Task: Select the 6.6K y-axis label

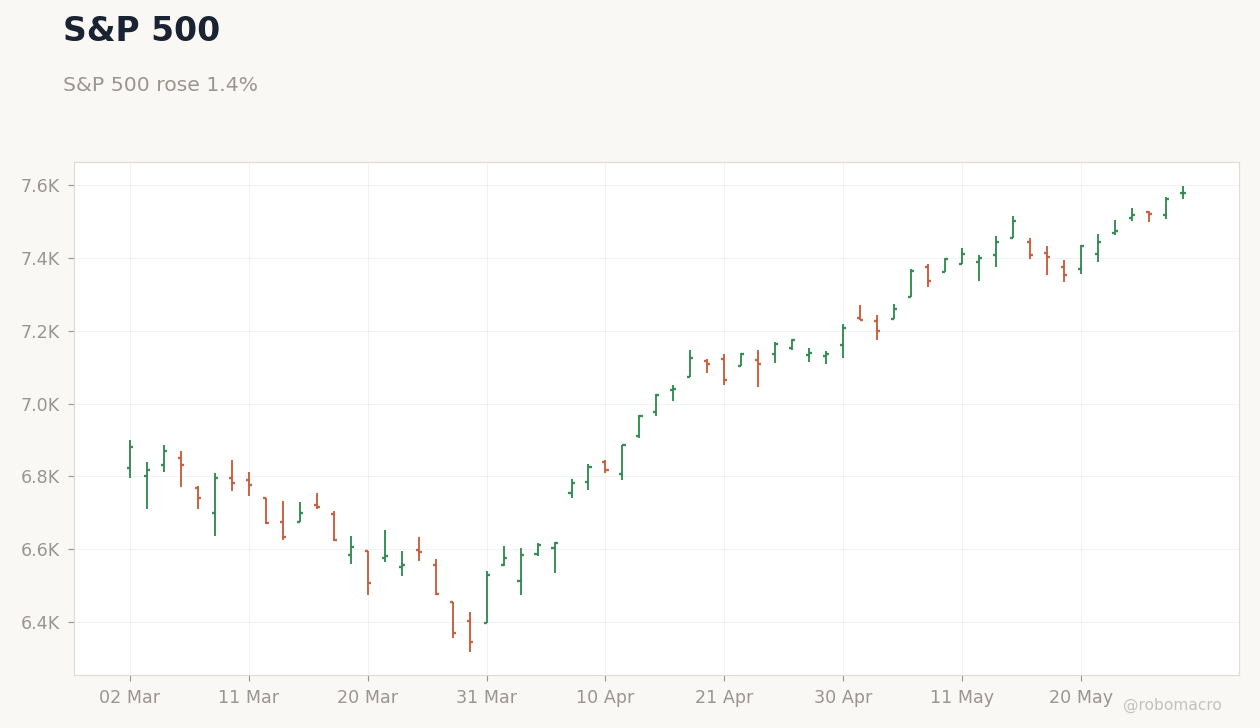Action: click(41, 550)
